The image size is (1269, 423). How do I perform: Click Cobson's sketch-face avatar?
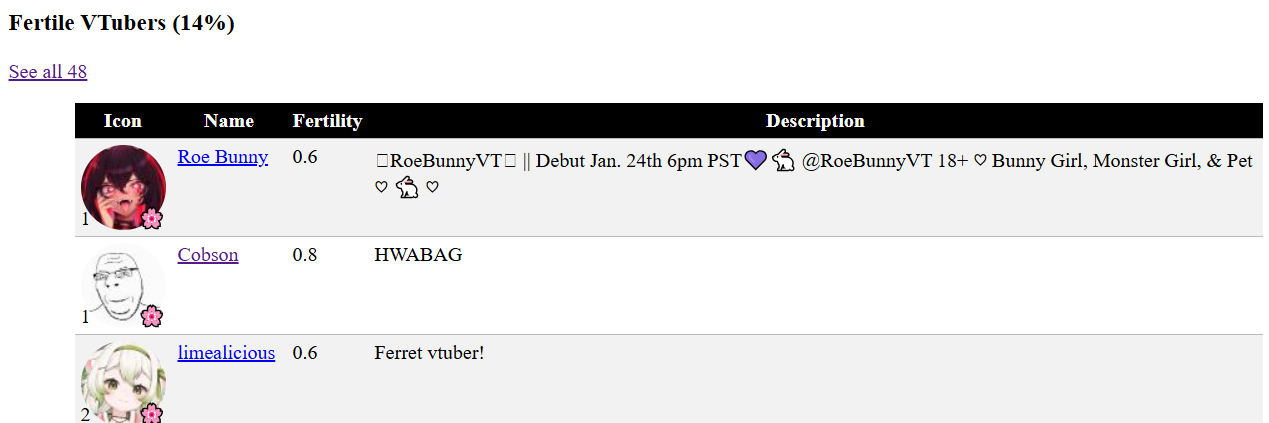[x=122, y=283]
